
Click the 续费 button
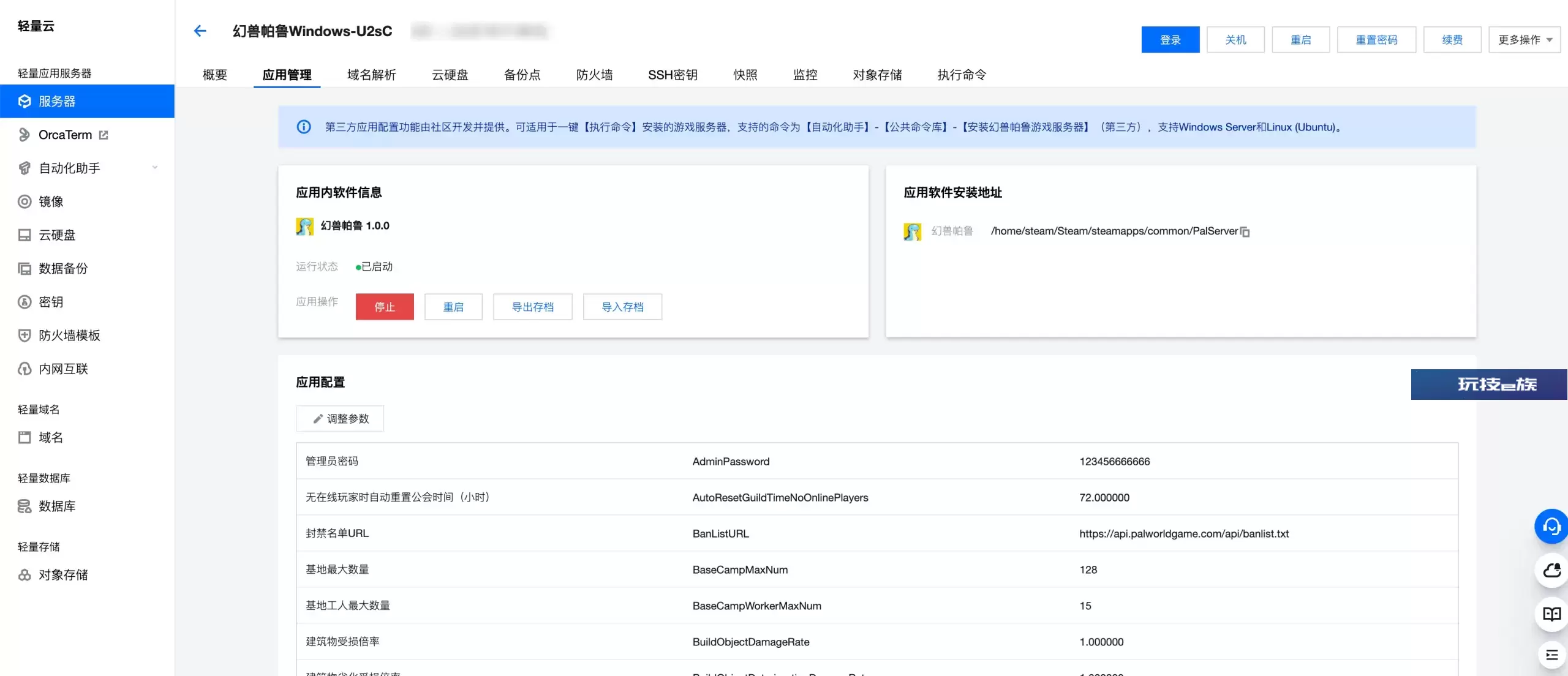coord(1452,40)
